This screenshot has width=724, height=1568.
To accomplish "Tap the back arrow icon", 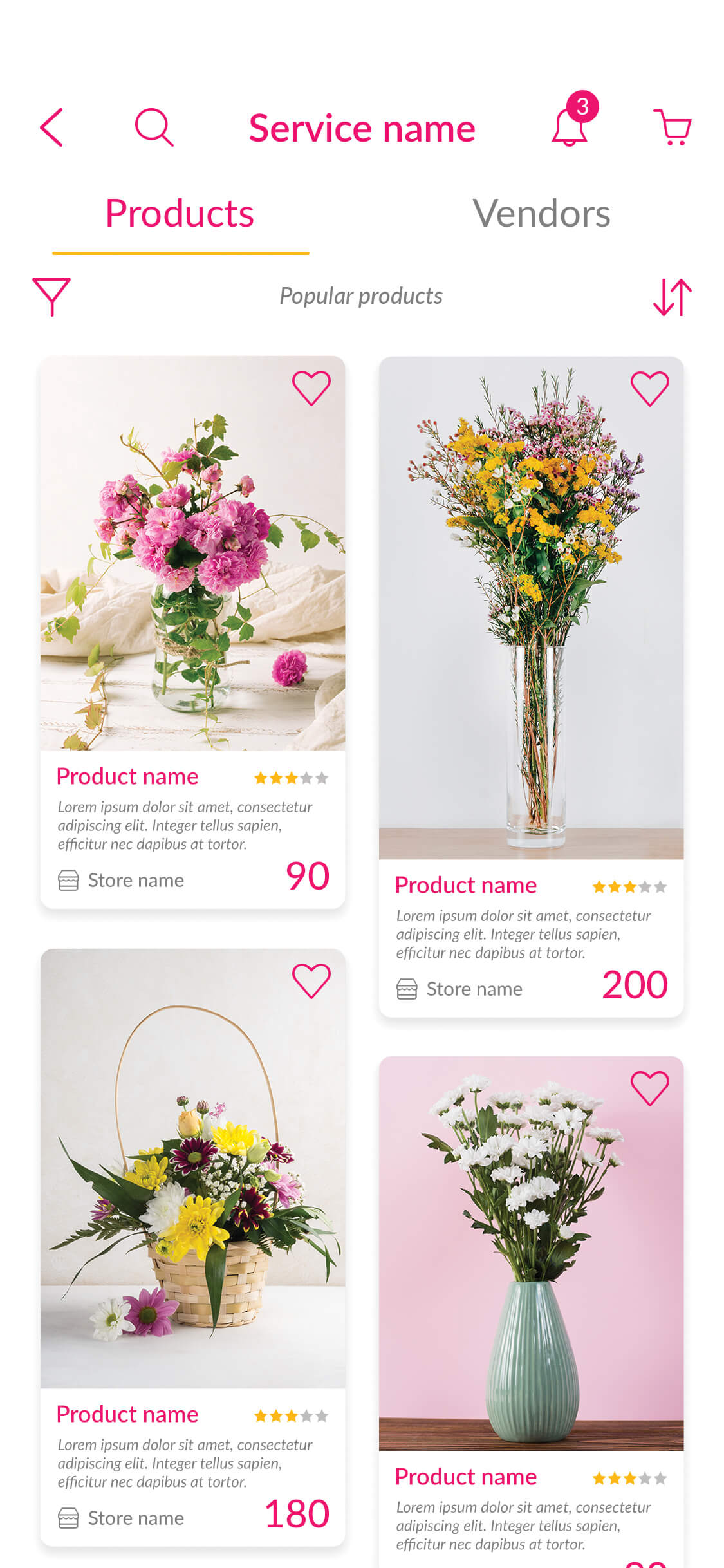I will 51,127.
